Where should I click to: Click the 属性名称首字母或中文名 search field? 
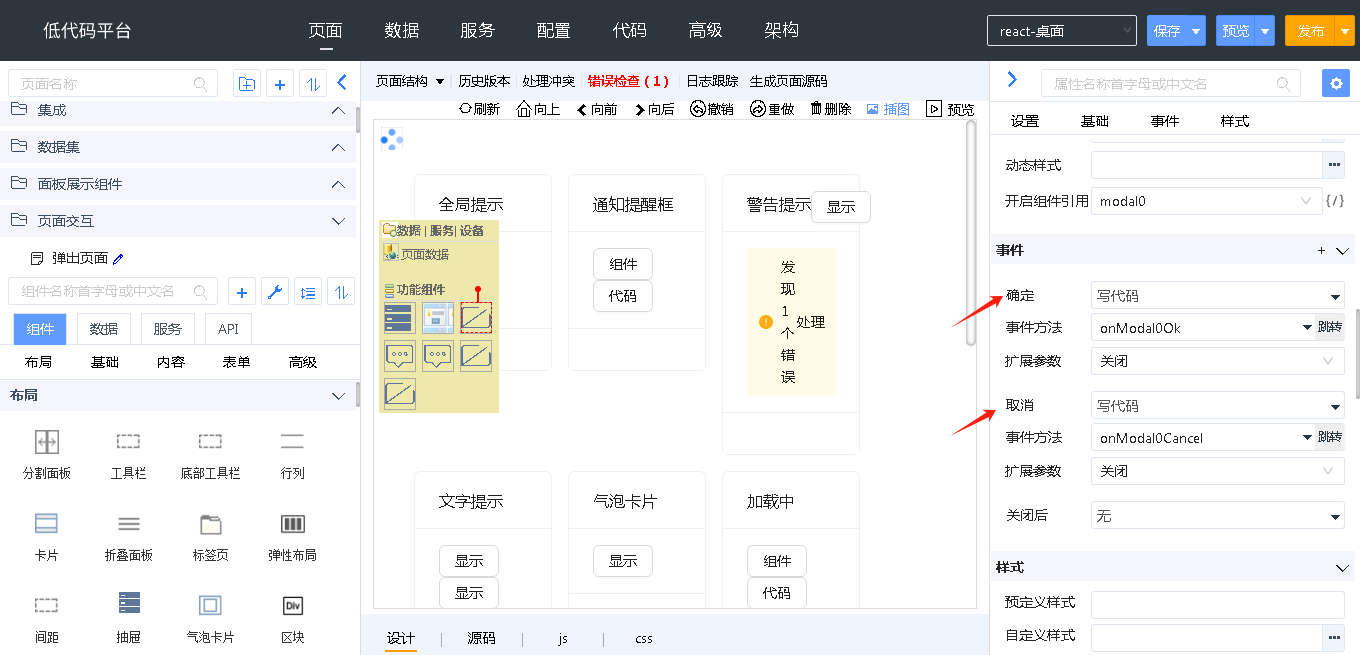point(1171,84)
